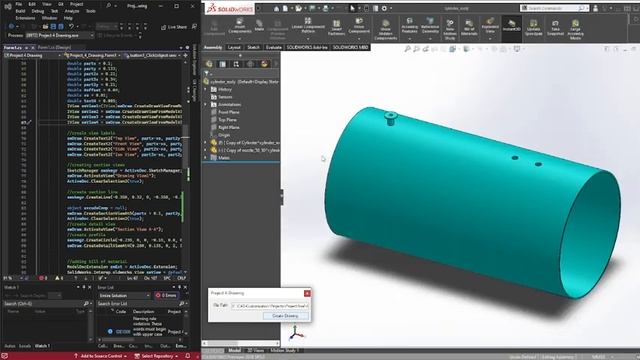Switch to Motion Study 1 tab
Screen dimensions: 640x360
(x=284, y=350)
